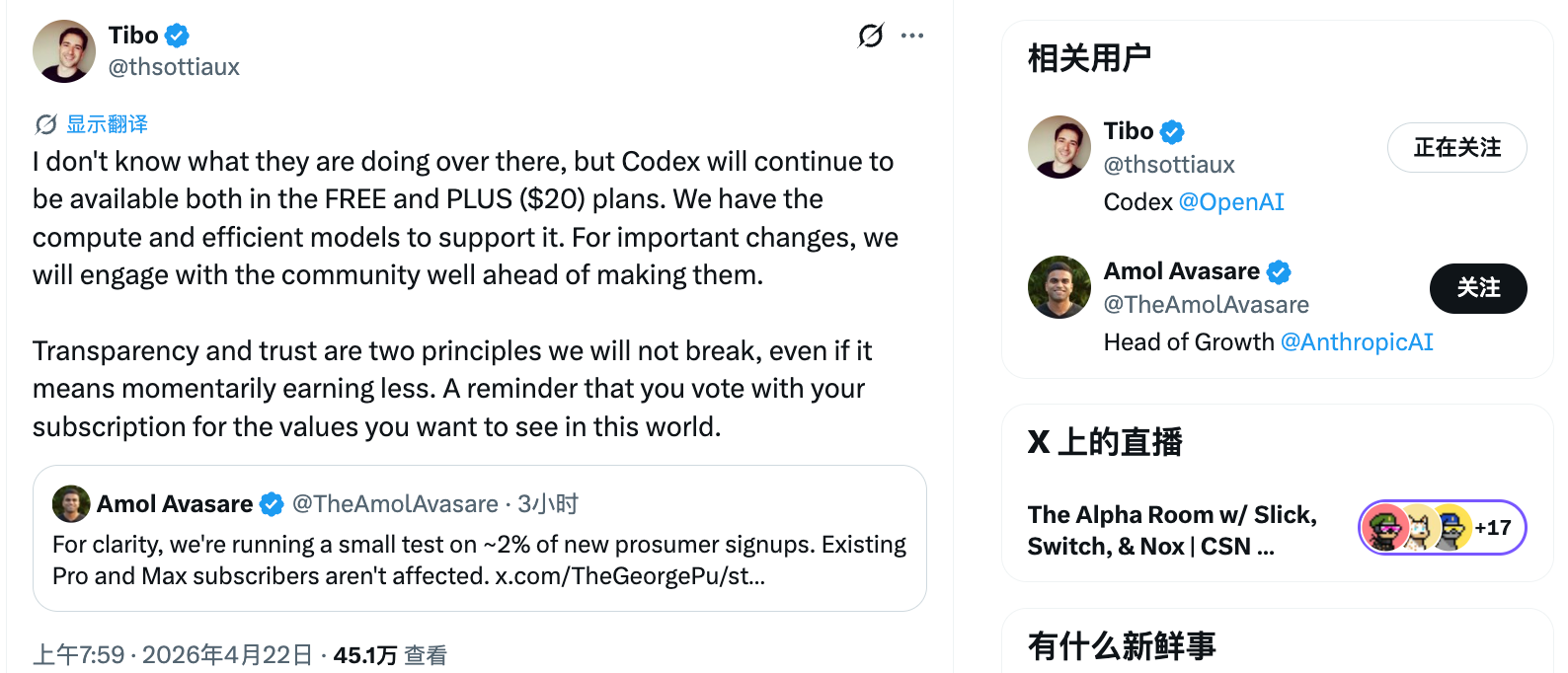Click the Grok icon beside the more menu
1568x673 pixels.
(870, 36)
